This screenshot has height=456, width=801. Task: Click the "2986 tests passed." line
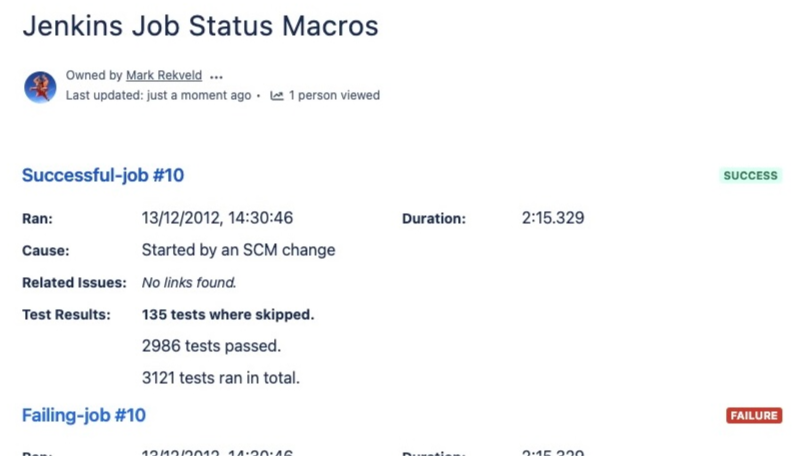[x=211, y=346]
